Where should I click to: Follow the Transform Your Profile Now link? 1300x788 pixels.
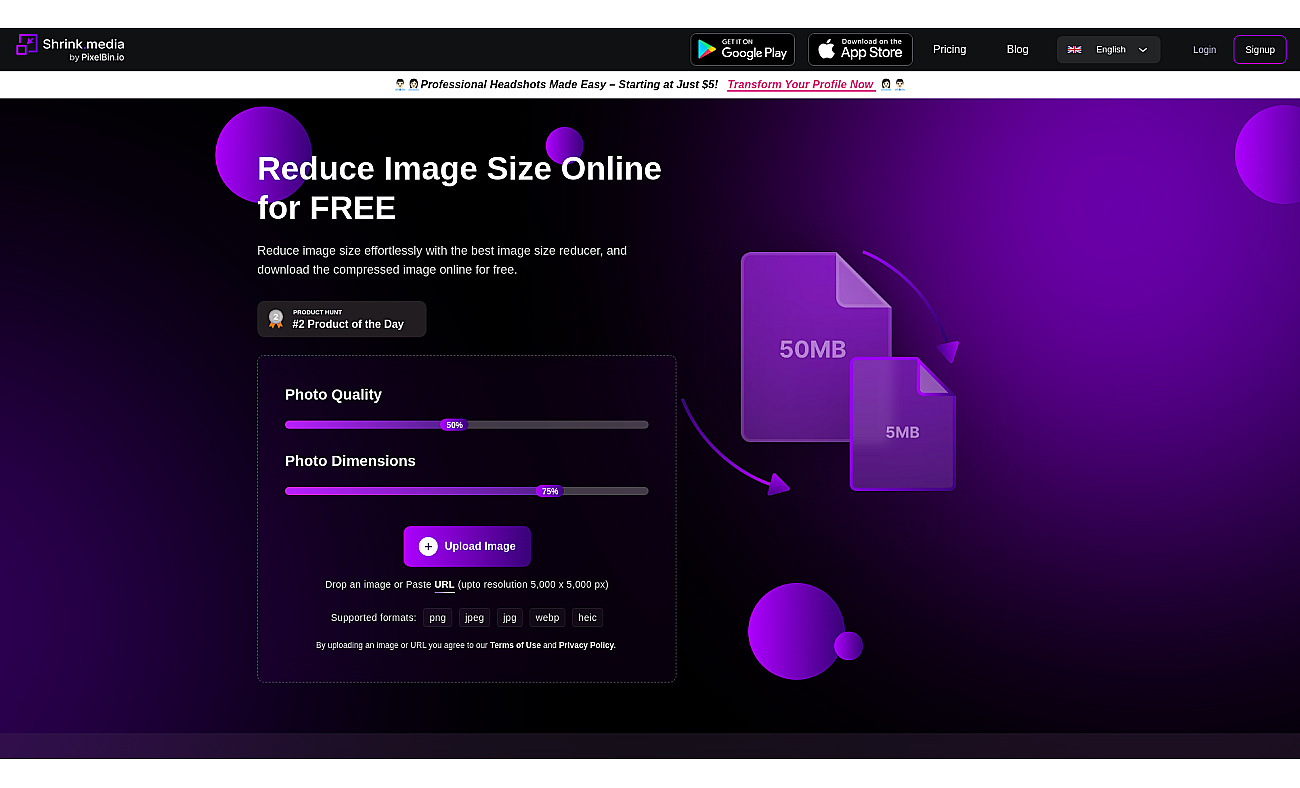coord(800,84)
